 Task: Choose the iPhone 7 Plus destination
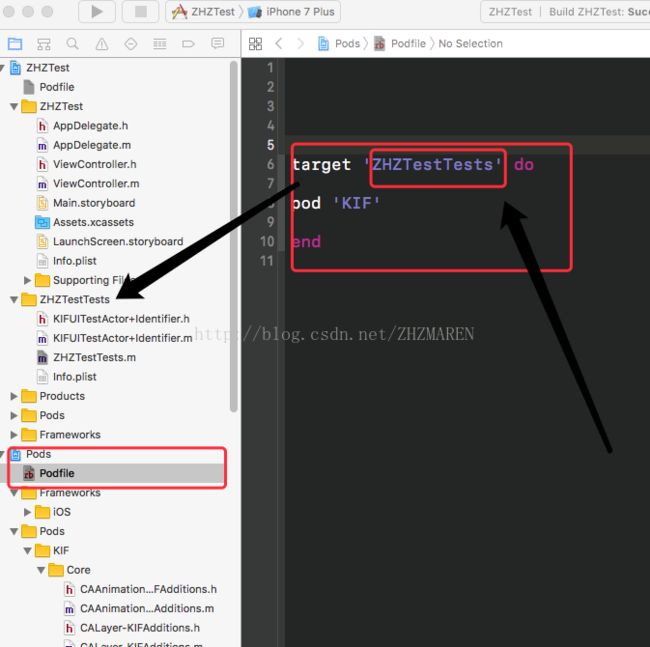click(291, 12)
